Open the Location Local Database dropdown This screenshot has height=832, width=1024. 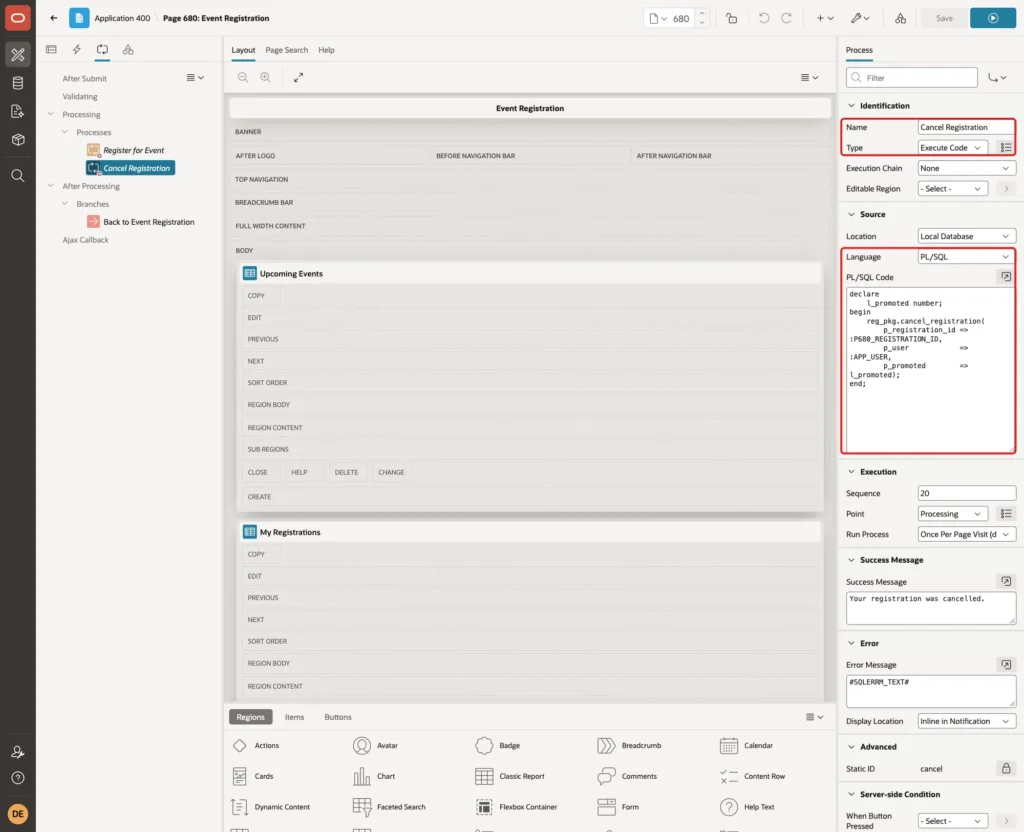point(967,236)
